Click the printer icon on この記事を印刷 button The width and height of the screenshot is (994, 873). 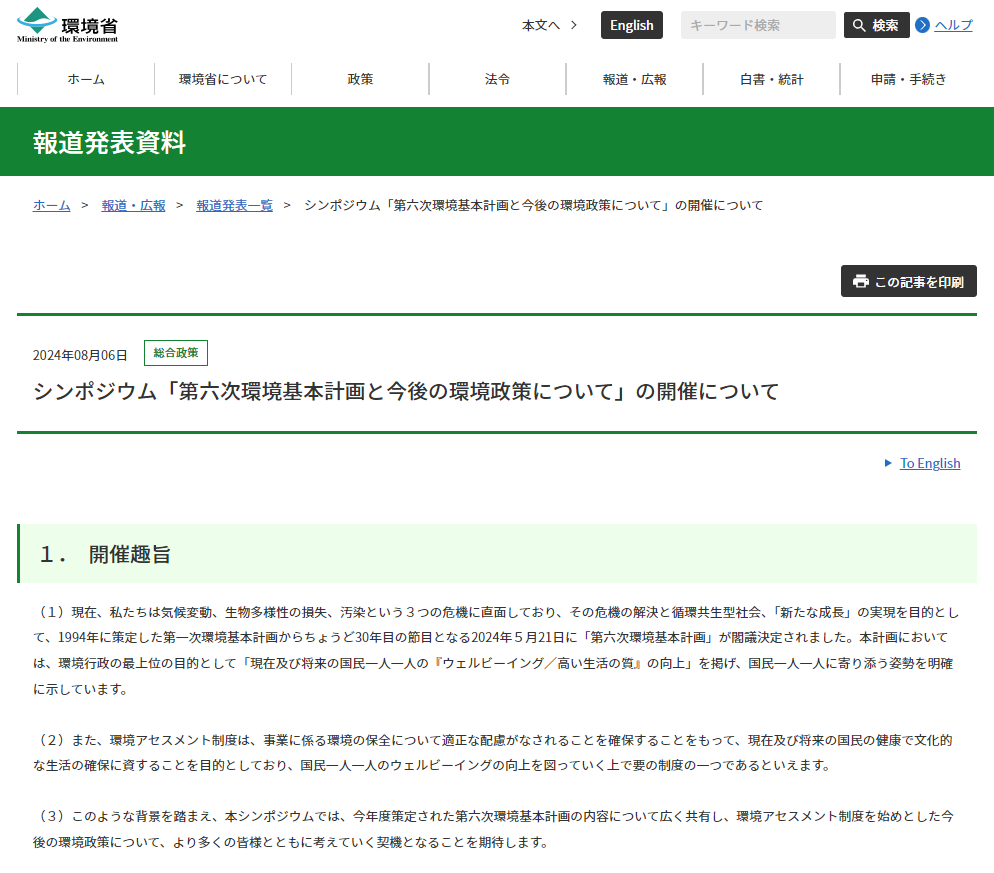[862, 281]
